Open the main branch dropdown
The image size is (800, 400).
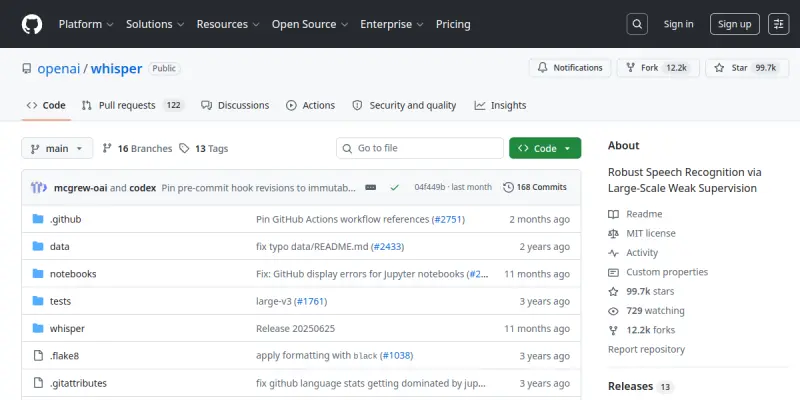point(57,148)
